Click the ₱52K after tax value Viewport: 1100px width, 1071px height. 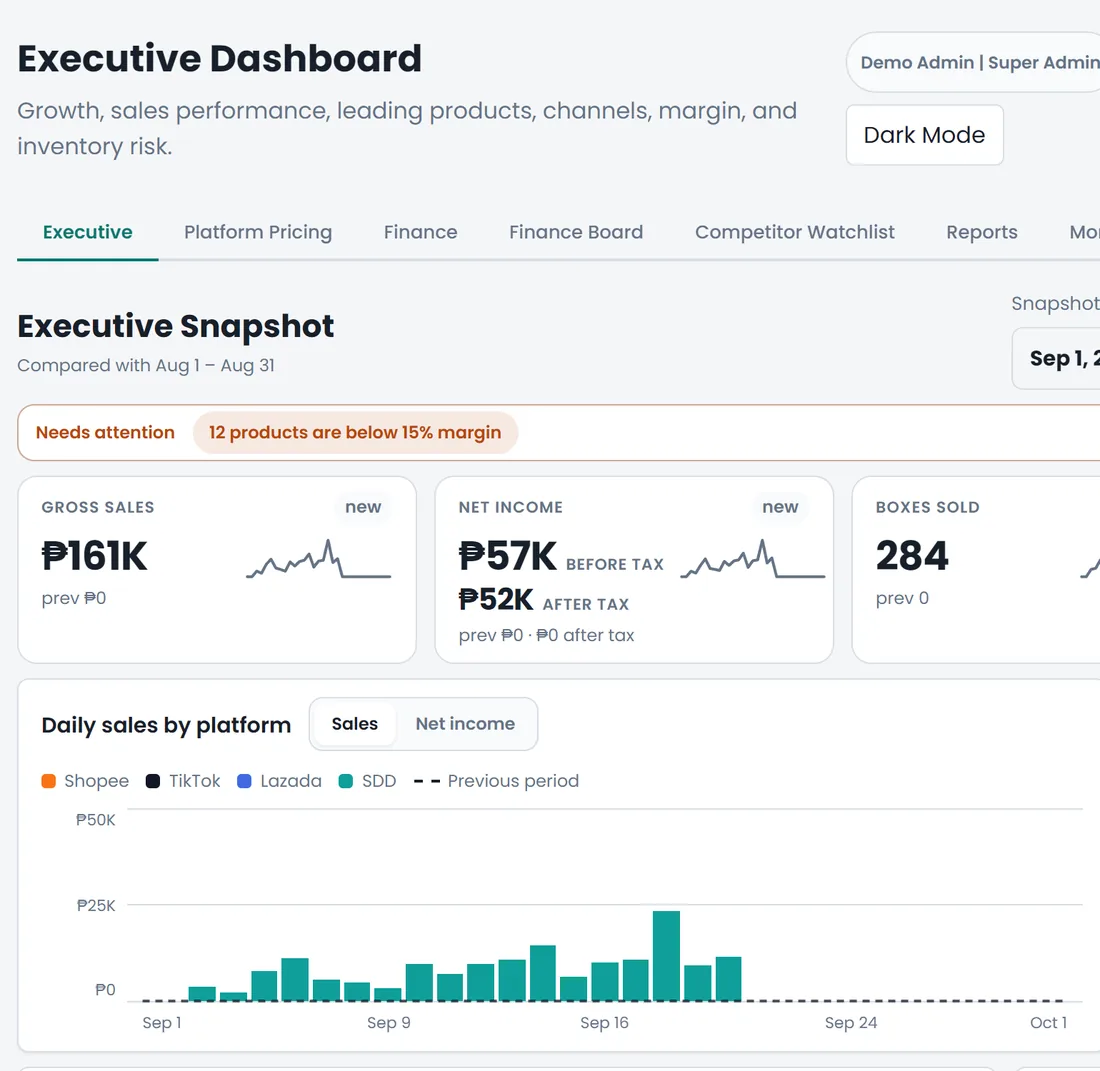pos(496,600)
